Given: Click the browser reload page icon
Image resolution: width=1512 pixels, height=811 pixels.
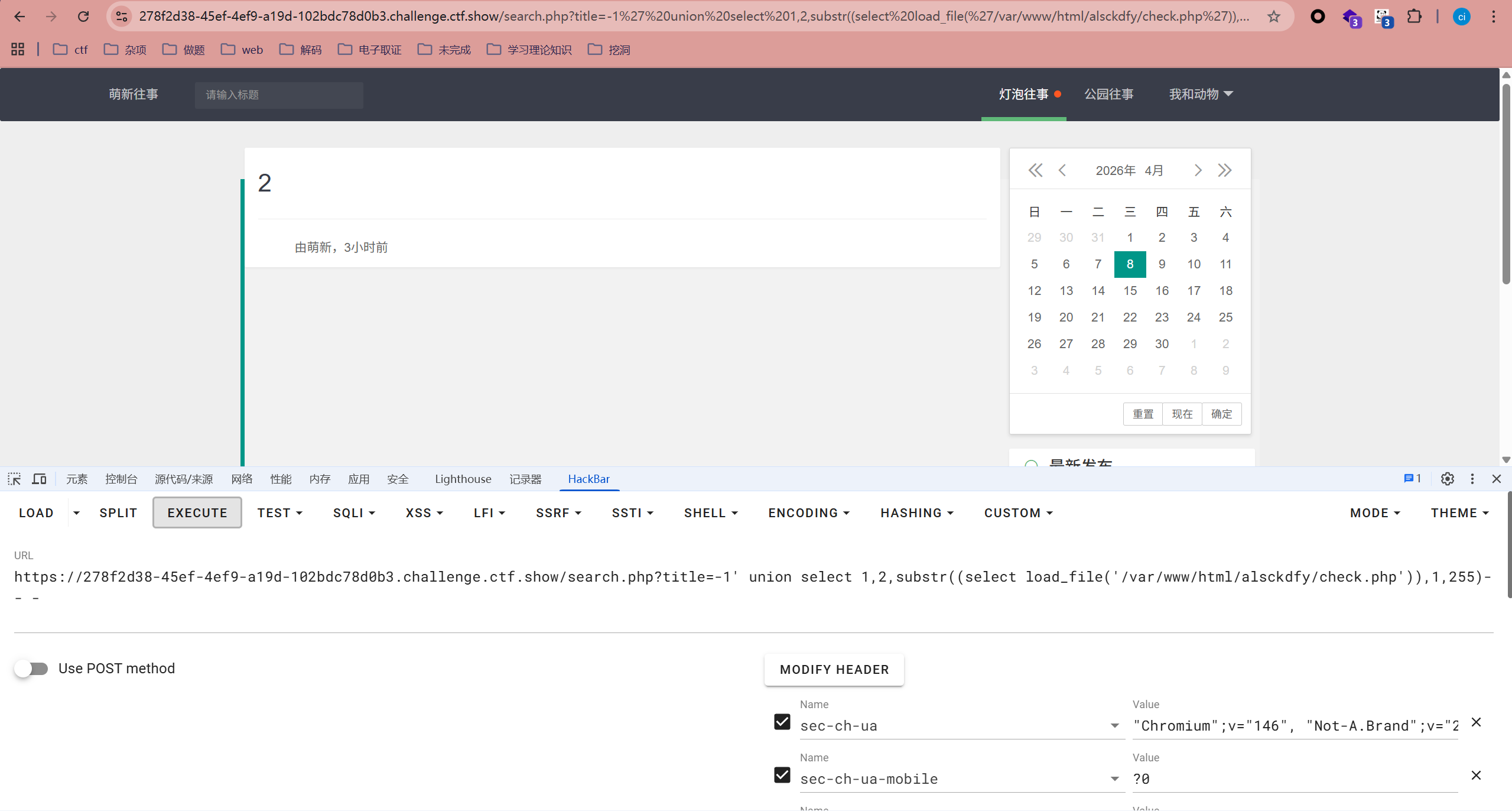Looking at the screenshot, I should pos(83,17).
